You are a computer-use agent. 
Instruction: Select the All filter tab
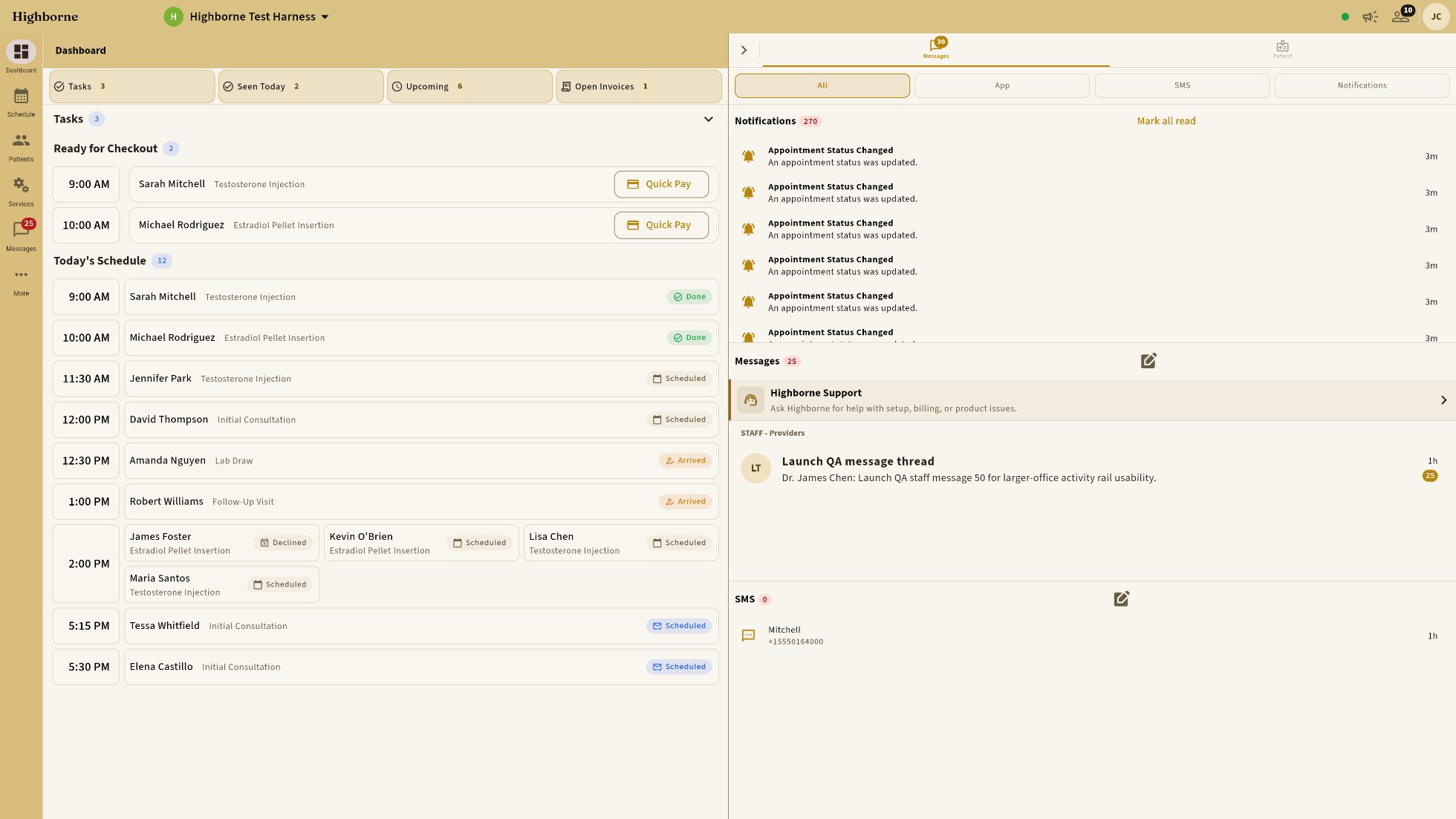pyautogui.click(x=822, y=85)
